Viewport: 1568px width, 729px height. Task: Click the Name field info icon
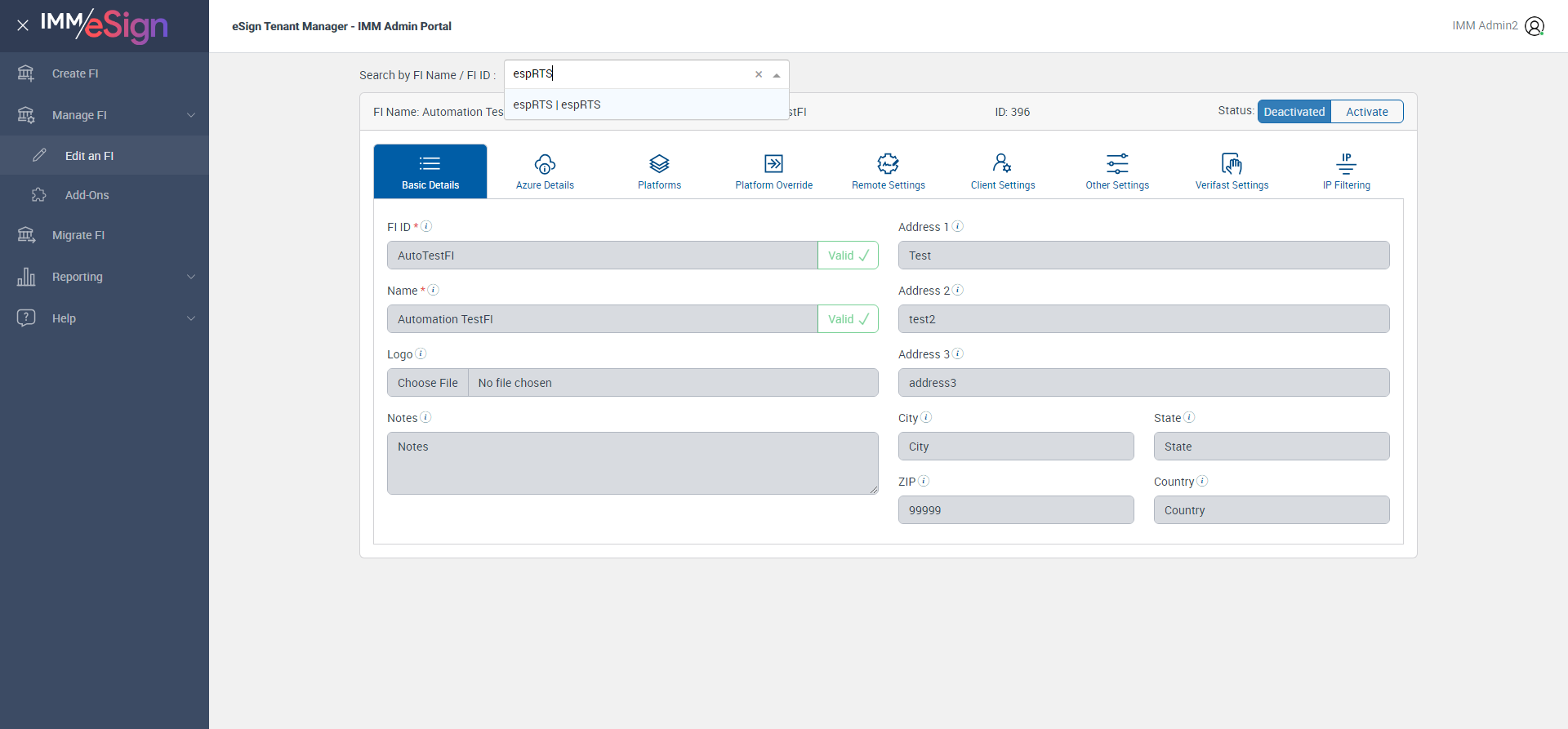[x=434, y=290]
